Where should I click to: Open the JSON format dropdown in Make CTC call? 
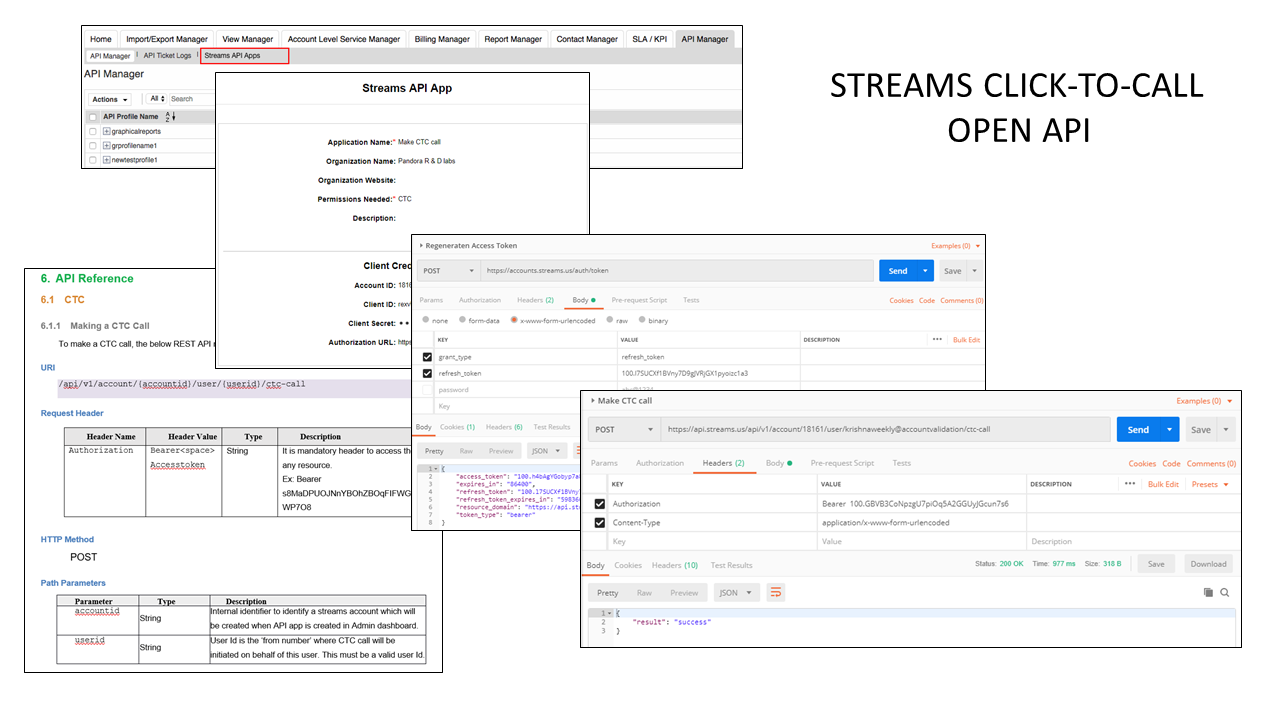(x=737, y=593)
